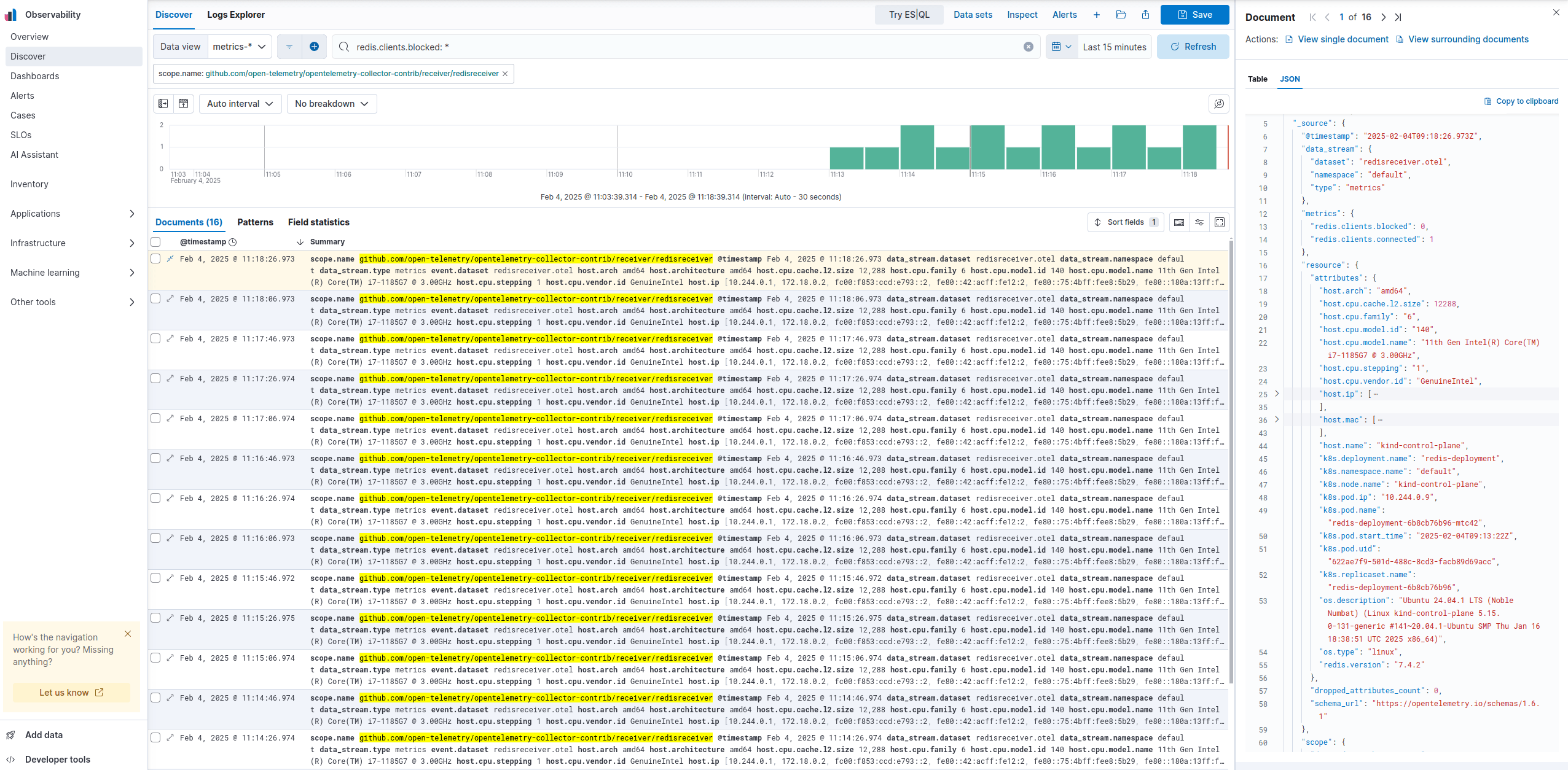The width and height of the screenshot is (1568, 770).
Task: Enter fullscreen mode on the documents table
Action: pyautogui.click(x=1220, y=222)
